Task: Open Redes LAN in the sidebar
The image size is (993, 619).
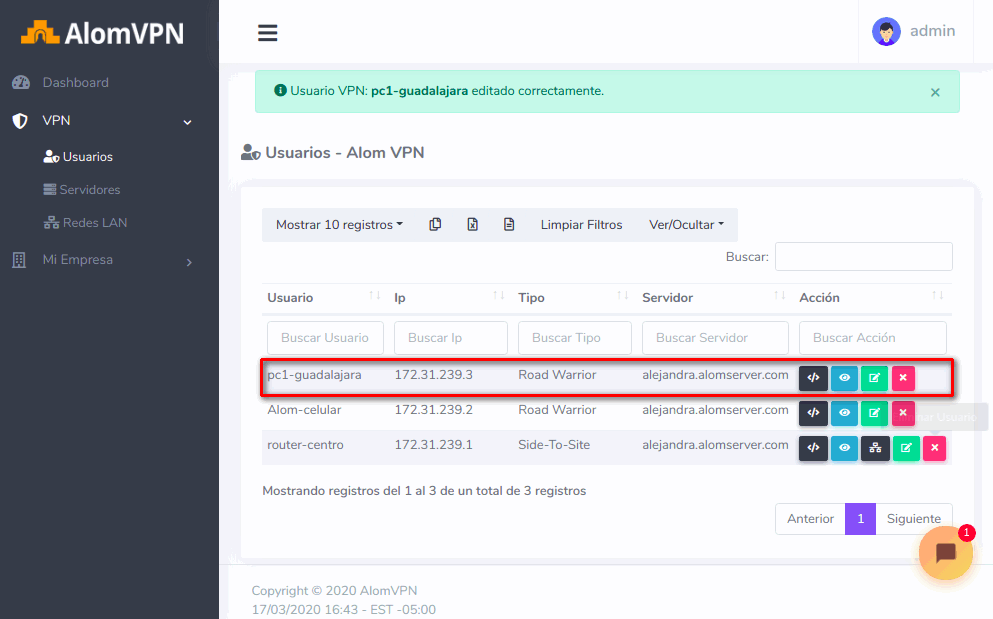Action: tap(94, 223)
